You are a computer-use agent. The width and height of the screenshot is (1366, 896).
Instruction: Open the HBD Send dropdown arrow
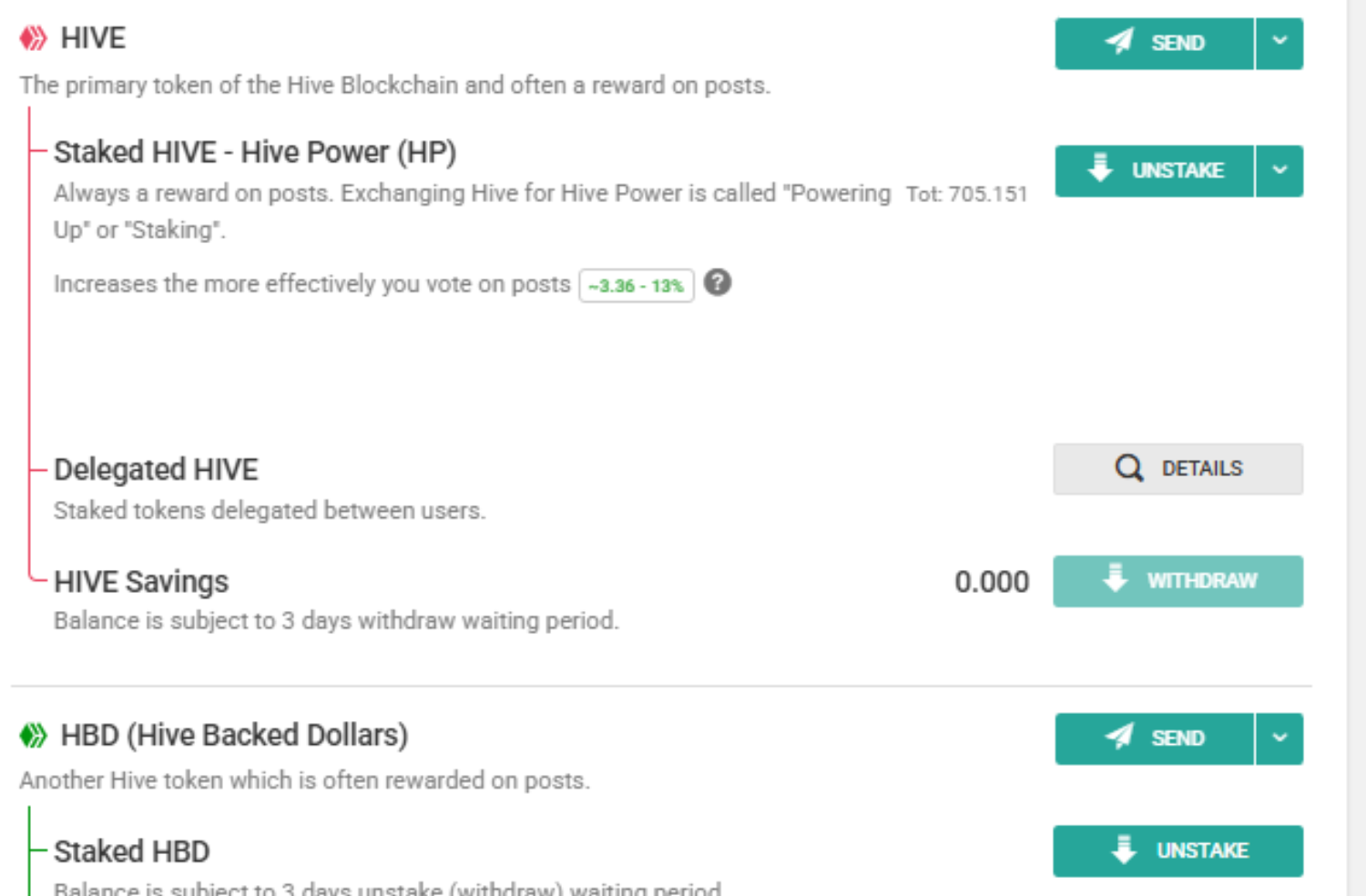[x=1279, y=738]
